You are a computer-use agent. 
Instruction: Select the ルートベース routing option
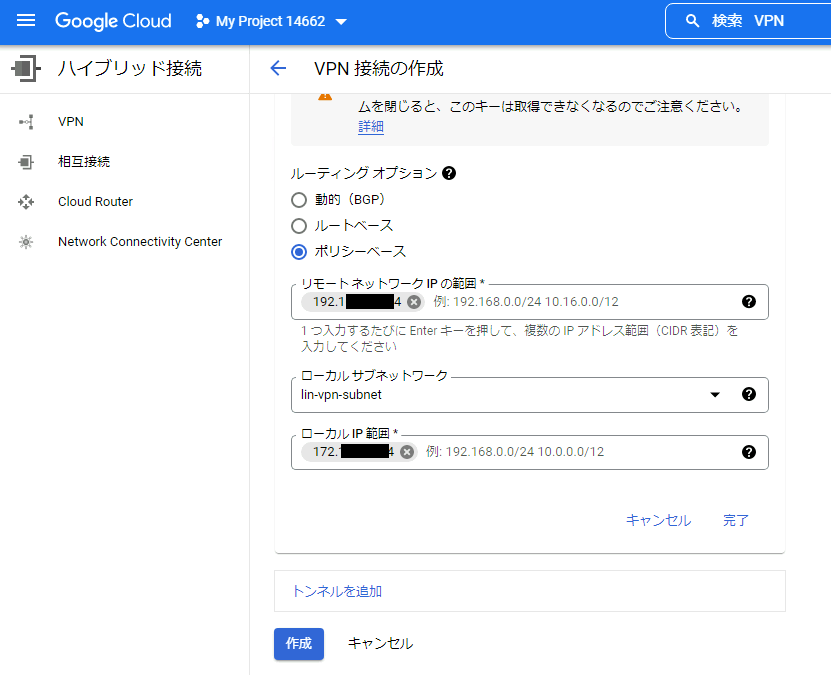pyautogui.click(x=299, y=225)
